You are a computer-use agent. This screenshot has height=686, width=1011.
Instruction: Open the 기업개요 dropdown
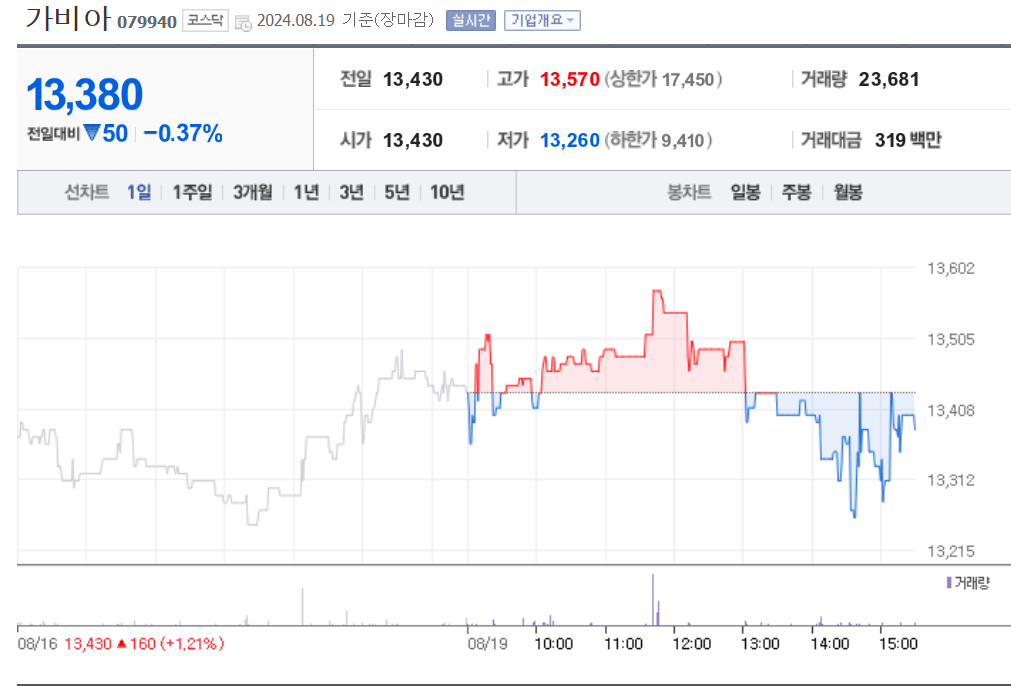click(542, 21)
